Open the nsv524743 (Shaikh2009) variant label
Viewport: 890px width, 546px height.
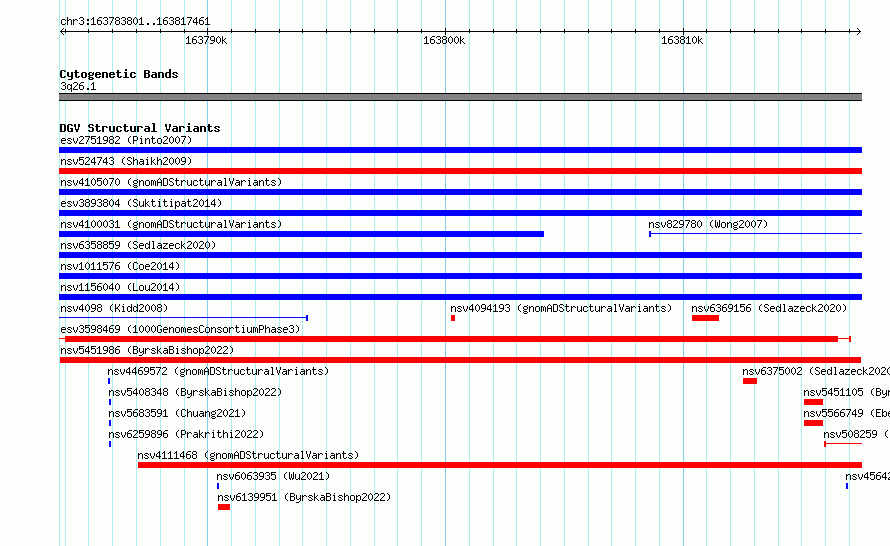pyautogui.click(x=126, y=161)
